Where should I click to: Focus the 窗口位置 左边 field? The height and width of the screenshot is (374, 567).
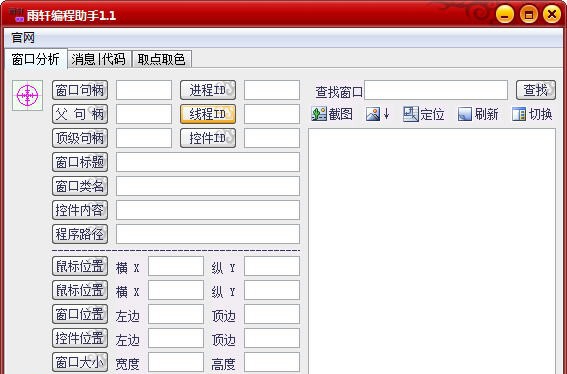pyautogui.click(x=176, y=314)
